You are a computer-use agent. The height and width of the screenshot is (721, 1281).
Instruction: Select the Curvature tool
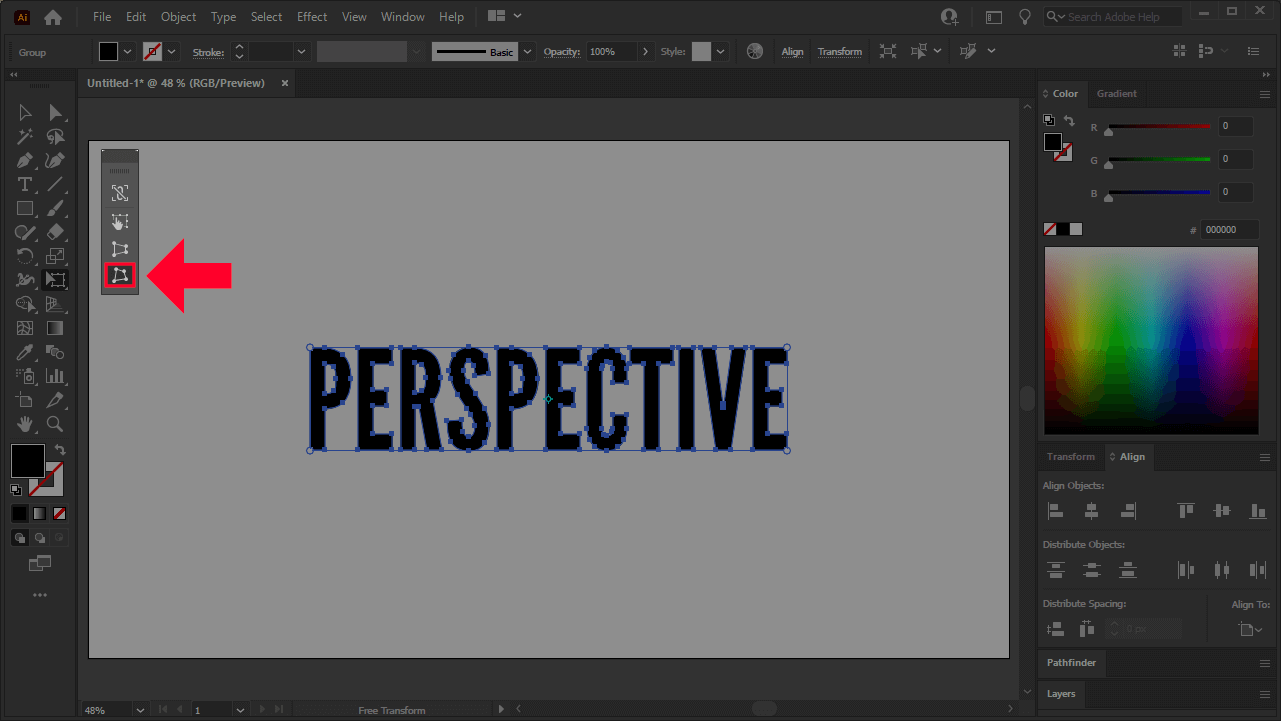[56, 160]
